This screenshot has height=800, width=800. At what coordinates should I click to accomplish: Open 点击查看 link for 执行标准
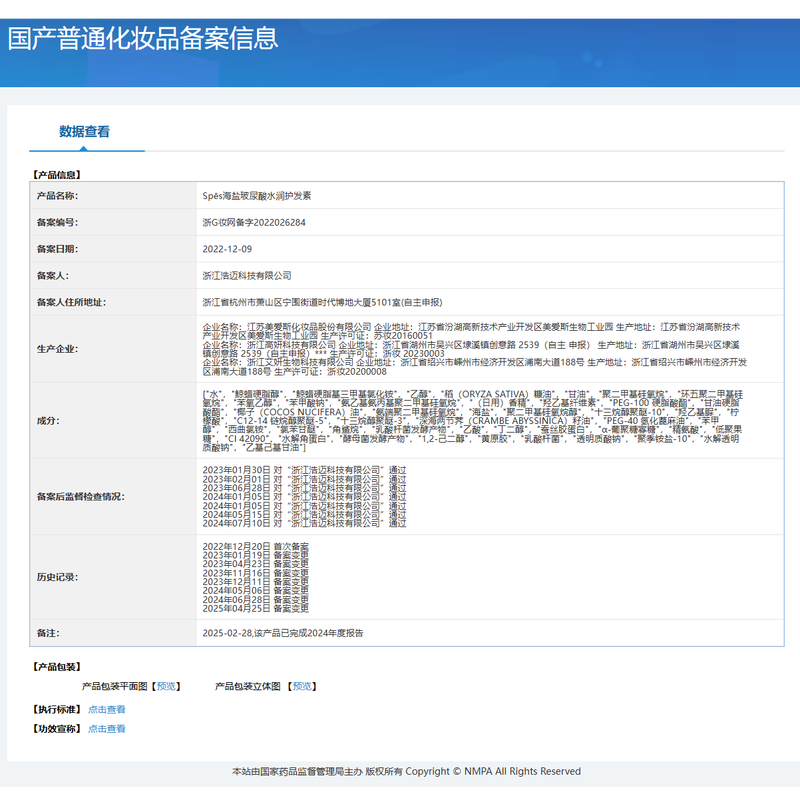(107, 709)
